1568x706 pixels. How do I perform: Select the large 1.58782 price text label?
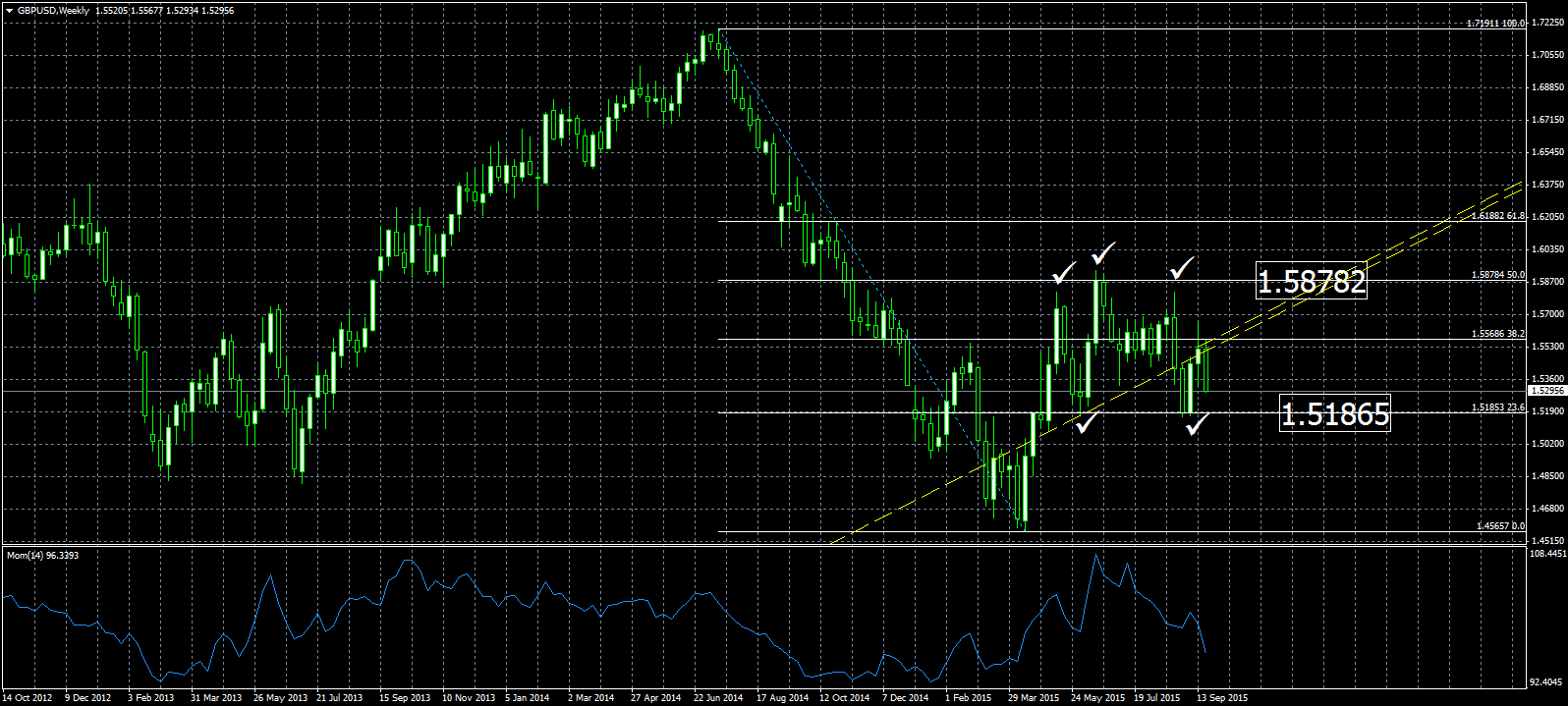click(x=1312, y=282)
